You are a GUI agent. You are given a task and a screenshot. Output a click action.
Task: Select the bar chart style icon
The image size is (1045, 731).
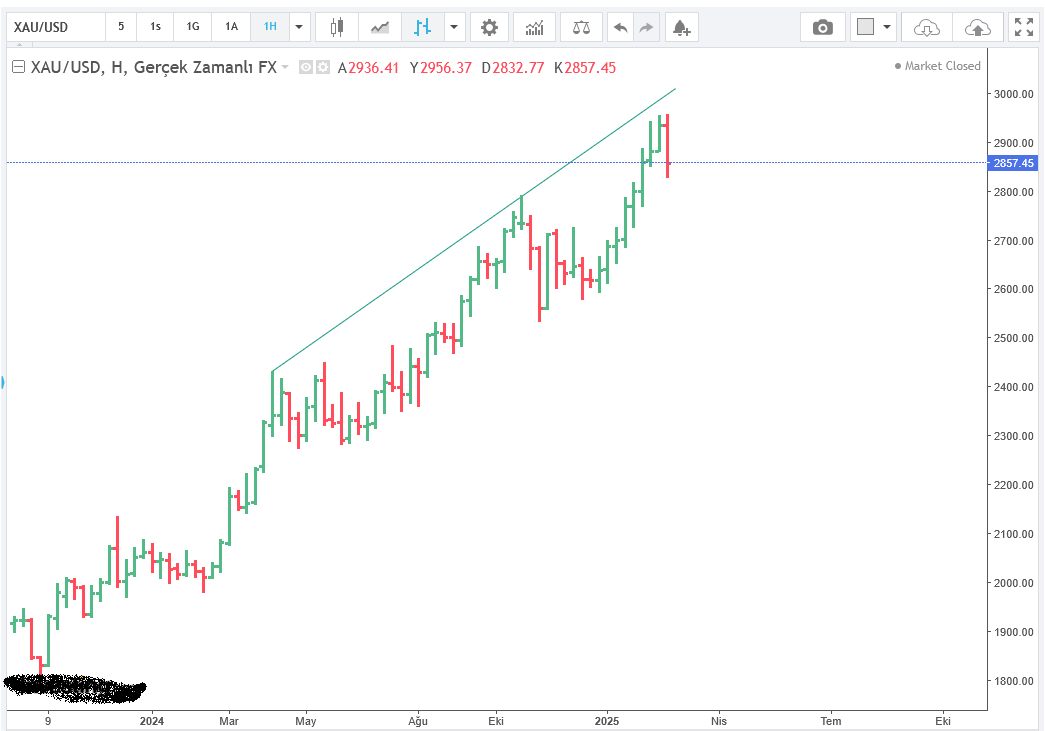pyautogui.click(x=422, y=27)
